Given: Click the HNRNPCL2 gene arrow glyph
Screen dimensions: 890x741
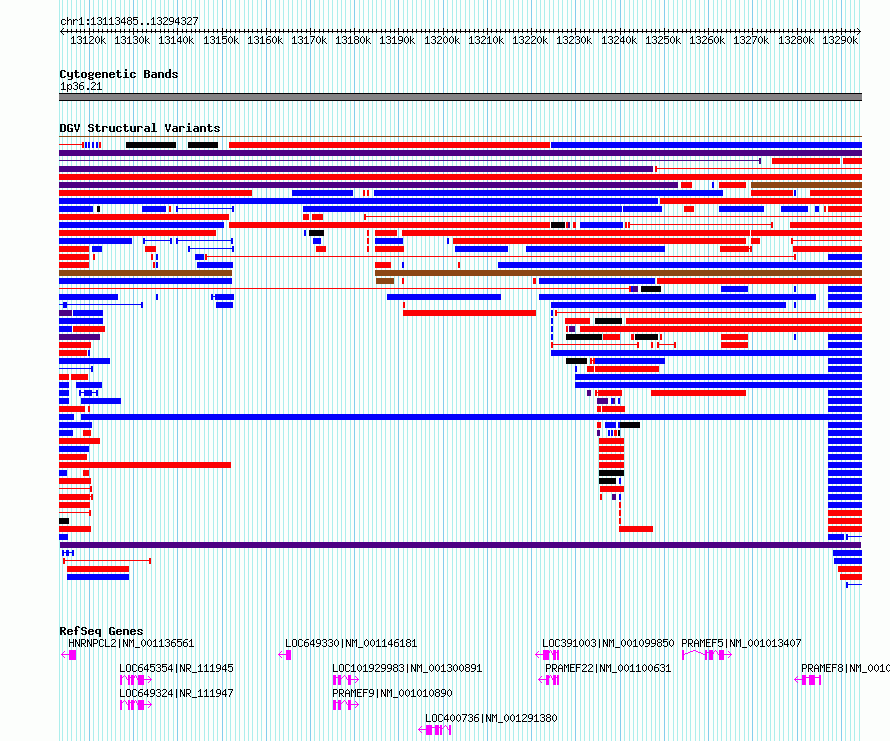Looking at the screenshot, I should [68, 655].
